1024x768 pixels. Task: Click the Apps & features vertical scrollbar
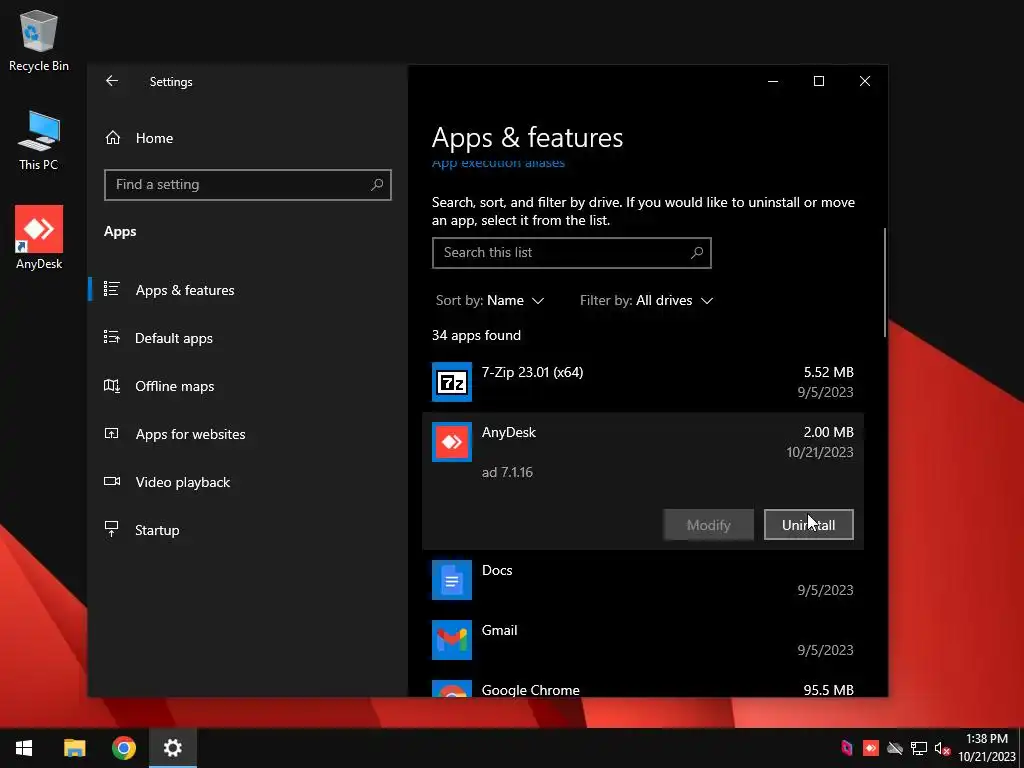coord(885,282)
